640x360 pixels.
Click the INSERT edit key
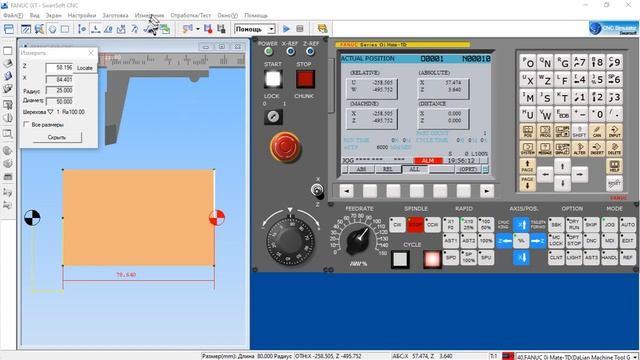tap(597, 149)
